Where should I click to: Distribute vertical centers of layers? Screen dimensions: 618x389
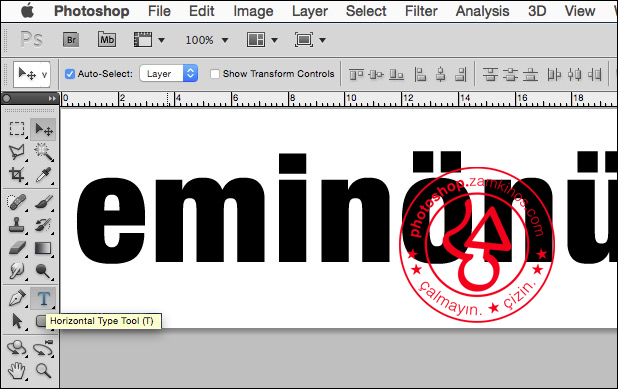pyautogui.click(x=510, y=74)
